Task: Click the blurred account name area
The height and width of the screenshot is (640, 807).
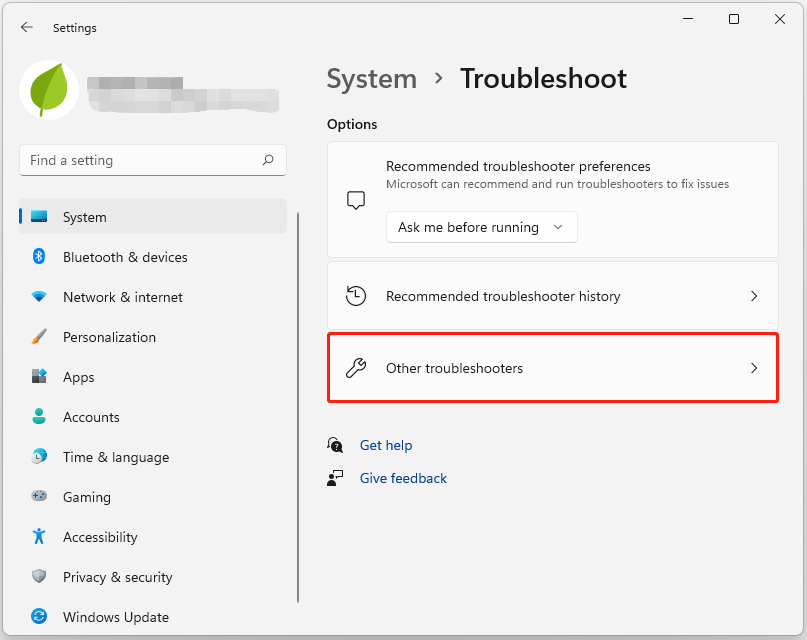Action: point(183,94)
